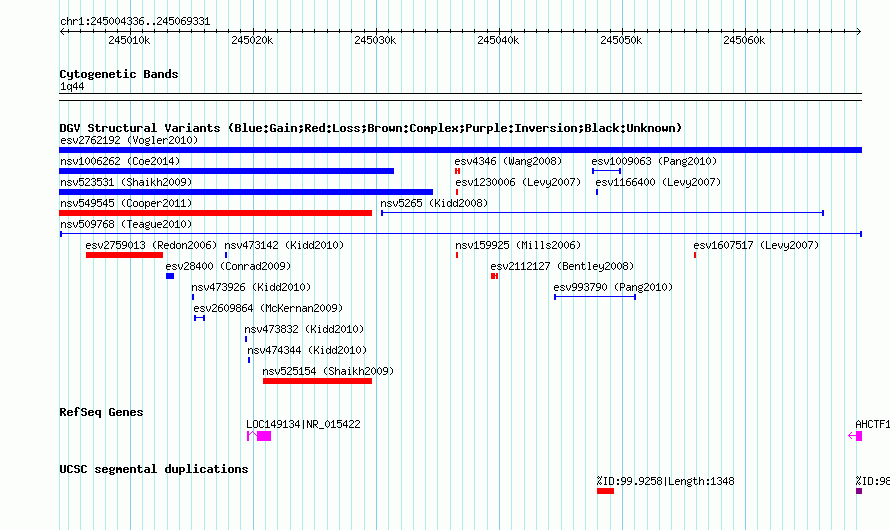The height and width of the screenshot is (530, 890).
Task: Click the 245020k ruler tick label
Action: click(x=252, y=41)
